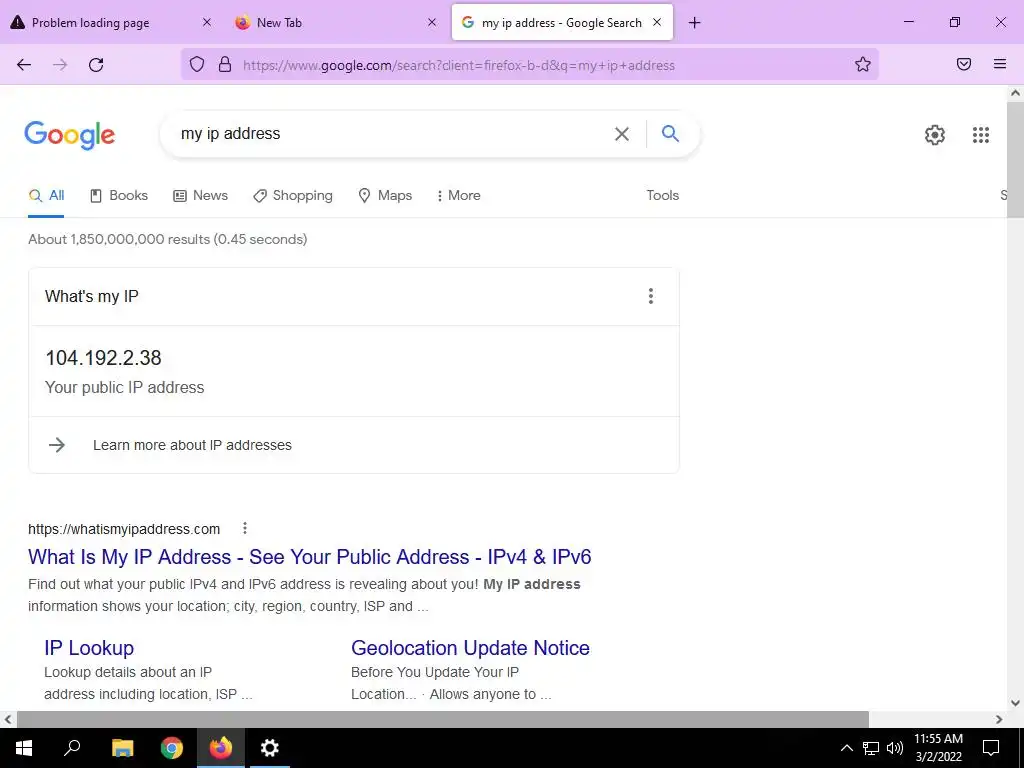Viewport: 1024px width, 768px height.
Task: Open the Firefox application menu
Action: pyautogui.click(x=1000, y=64)
